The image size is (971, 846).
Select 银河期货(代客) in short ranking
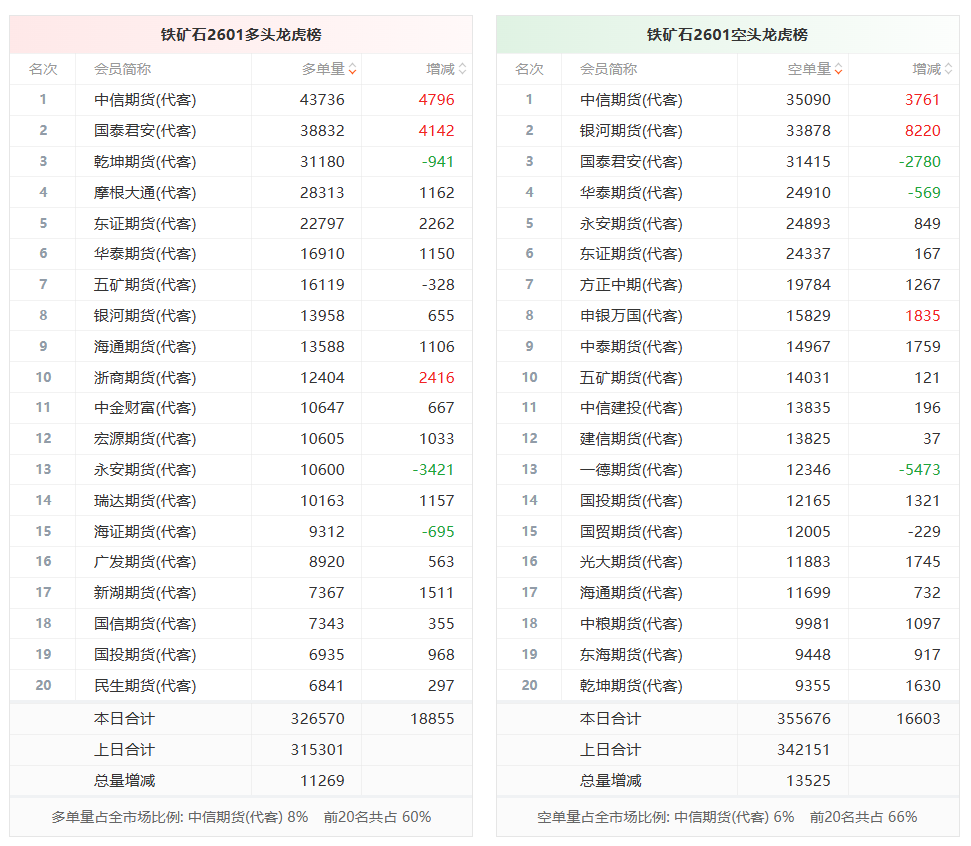631,131
